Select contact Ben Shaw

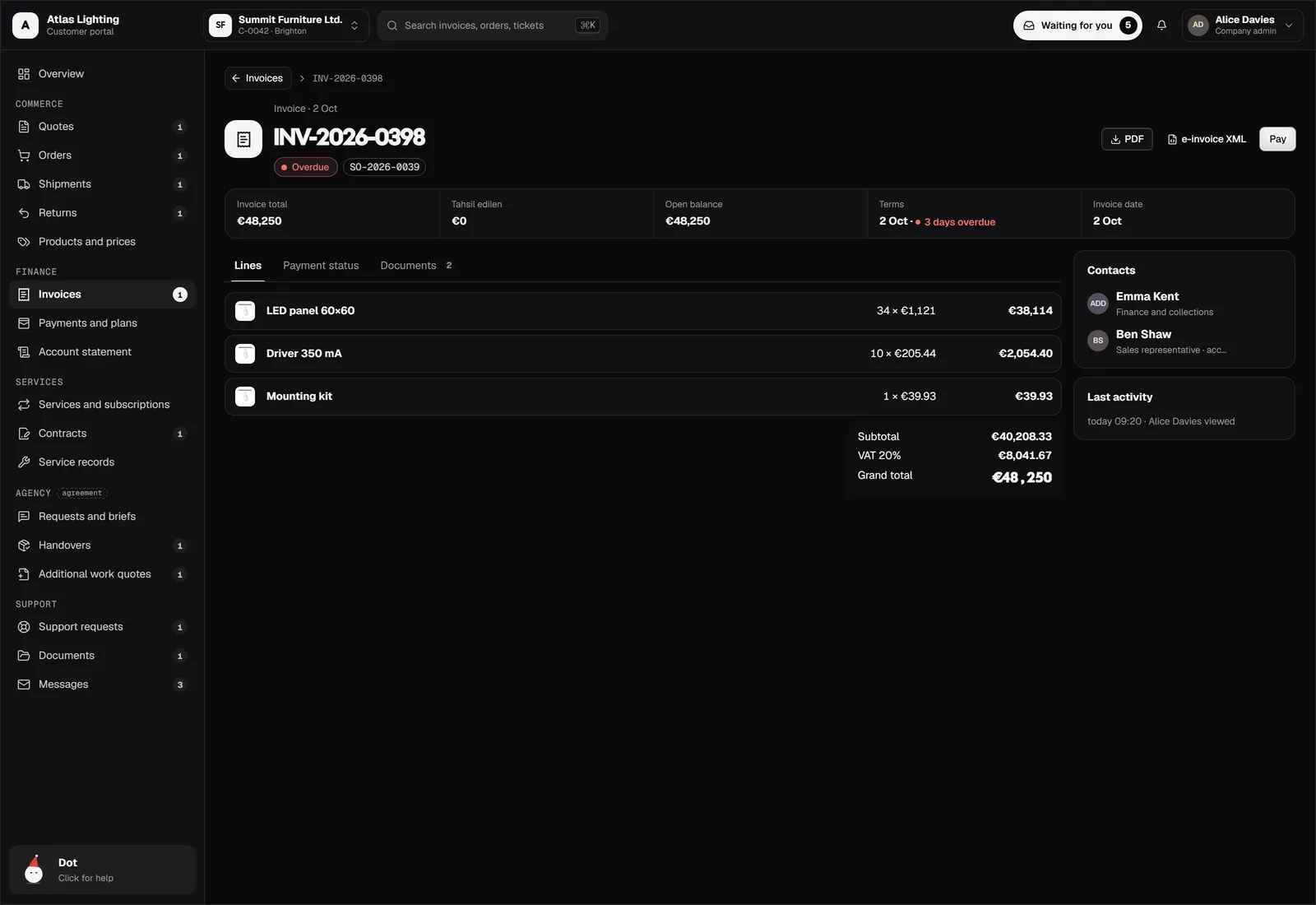click(1184, 341)
